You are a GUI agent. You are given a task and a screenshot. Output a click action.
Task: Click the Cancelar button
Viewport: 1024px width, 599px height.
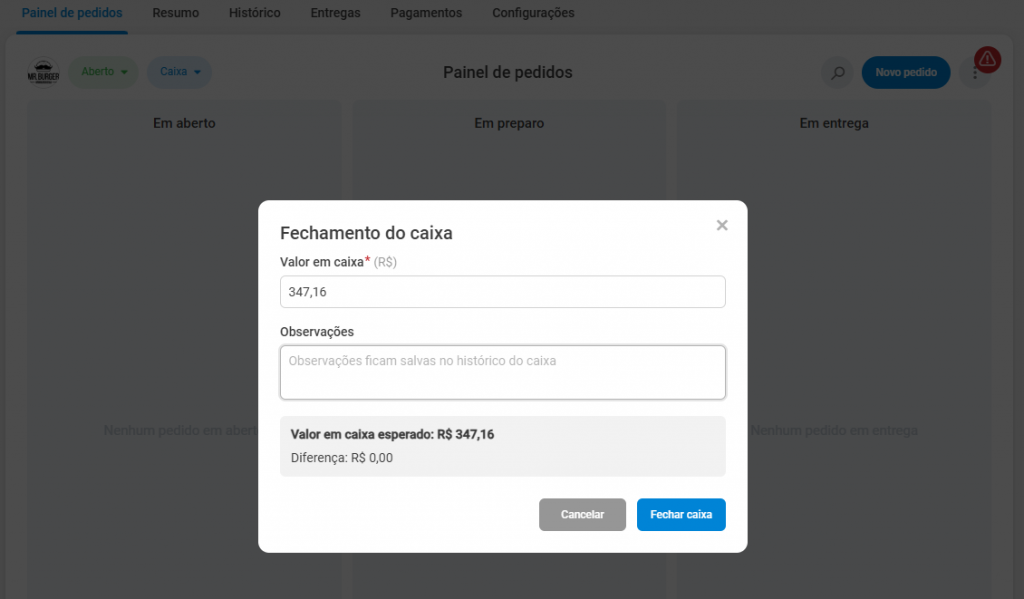click(582, 514)
